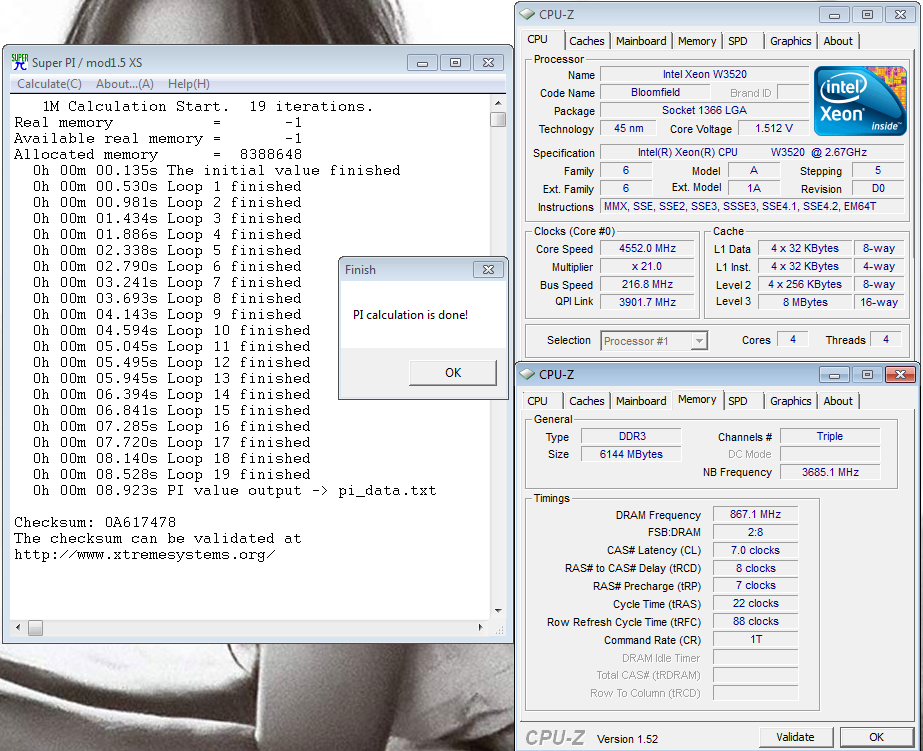The height and width of the screenshot is (751, 923).
Task: Click the Cycle Time (tRAS) value 22 clocks
Action: point(755,603)
